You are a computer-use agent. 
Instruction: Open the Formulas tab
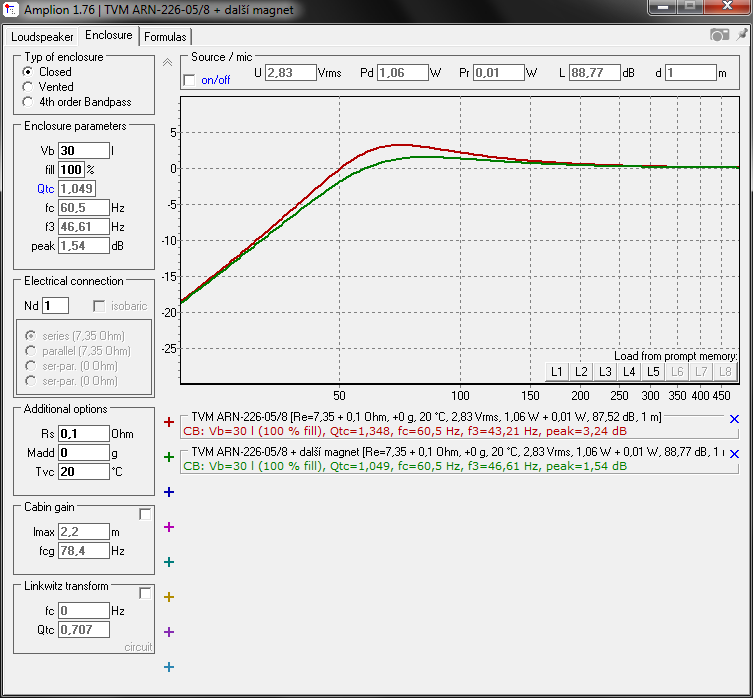[165, 37]
